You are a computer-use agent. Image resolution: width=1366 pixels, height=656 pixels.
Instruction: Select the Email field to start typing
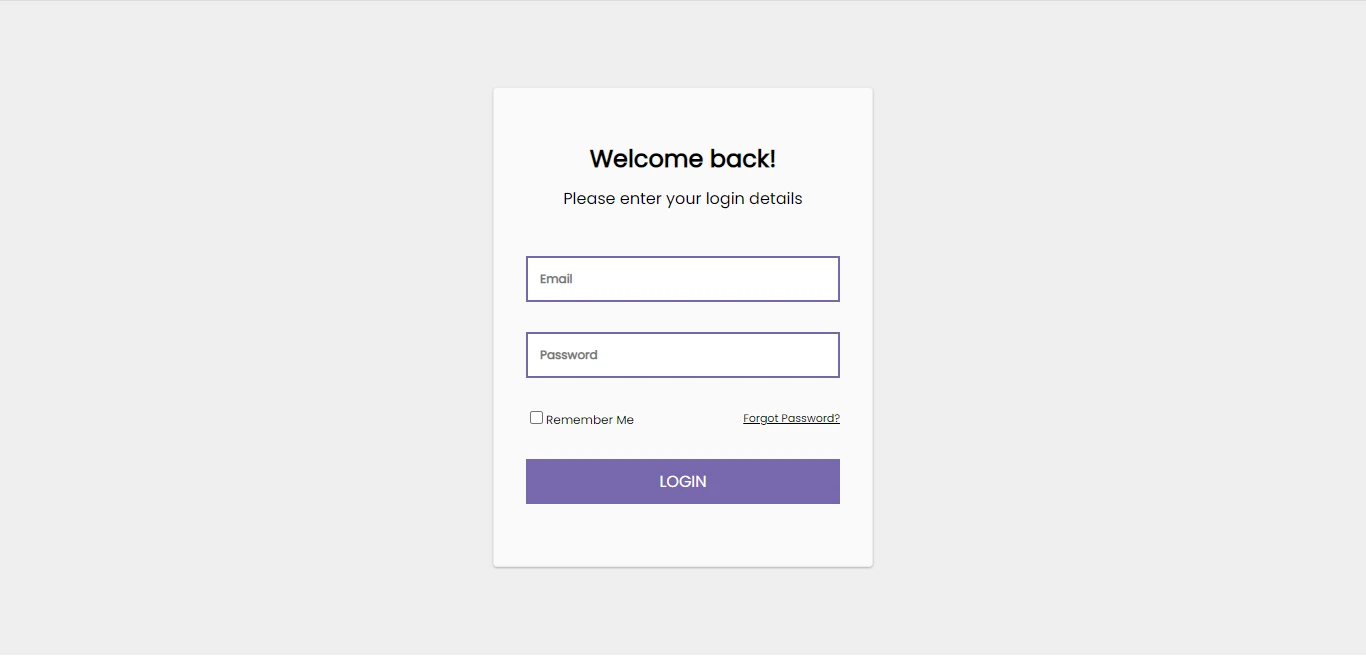click(x=683, y=279)
